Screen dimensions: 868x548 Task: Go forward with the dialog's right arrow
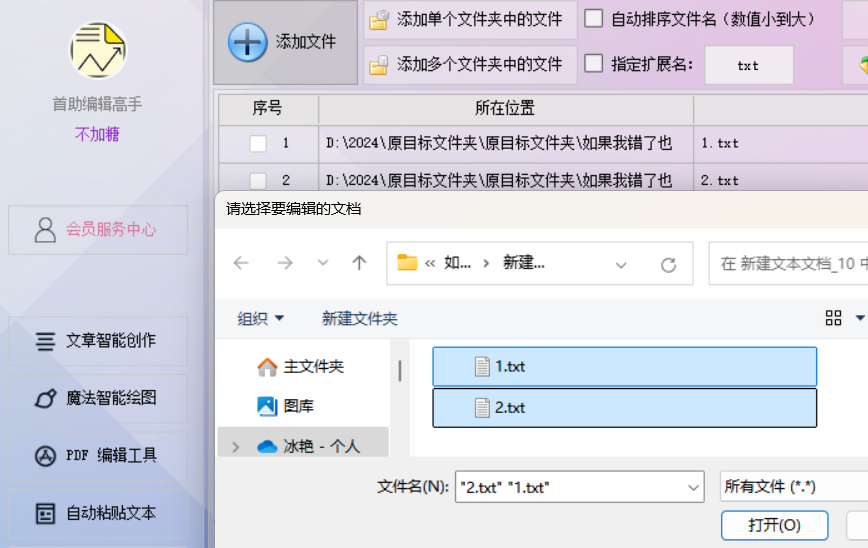coord(285,263)
